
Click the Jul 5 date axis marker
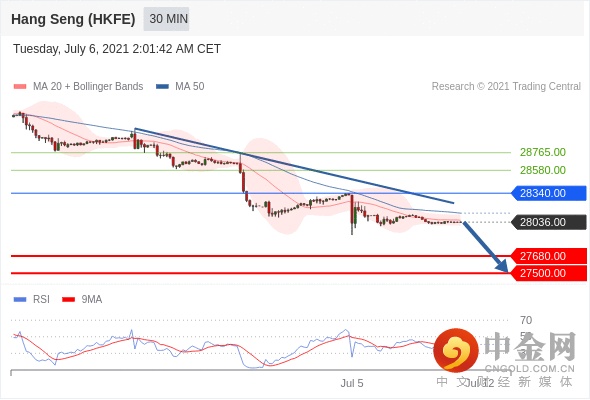[352, 383]
